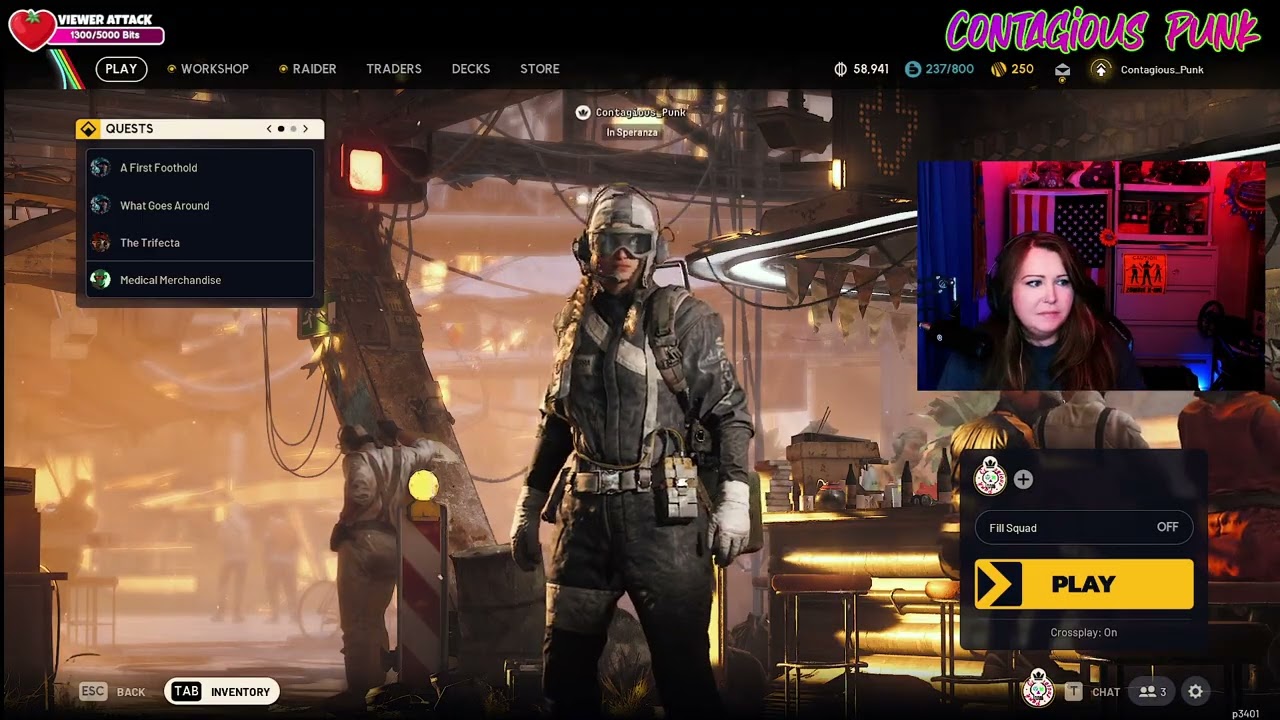
Task: Click the ESC key icon
Action: click(x=93, y=691)
